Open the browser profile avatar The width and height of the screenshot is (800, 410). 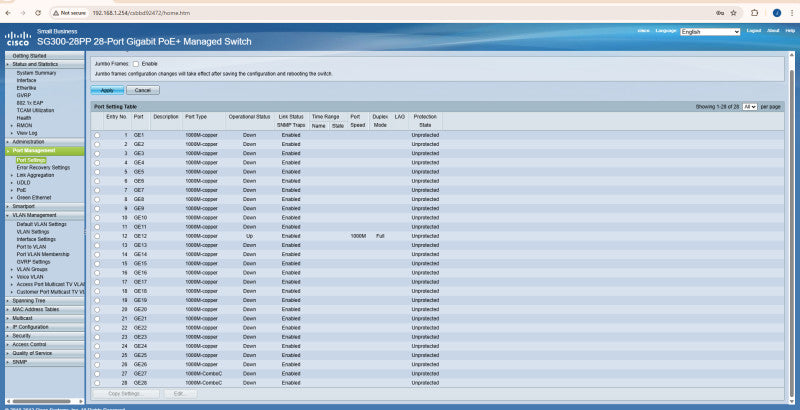pyautogui.click(x=777, y=13)
